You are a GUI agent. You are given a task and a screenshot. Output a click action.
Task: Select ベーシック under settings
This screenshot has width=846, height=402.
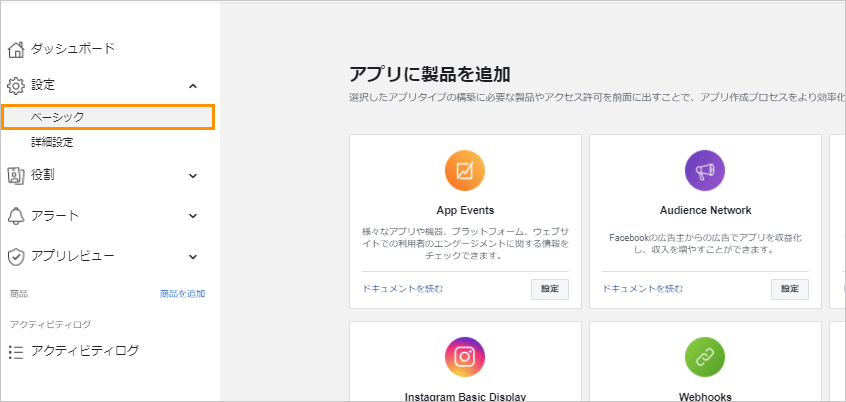(108, 117)
